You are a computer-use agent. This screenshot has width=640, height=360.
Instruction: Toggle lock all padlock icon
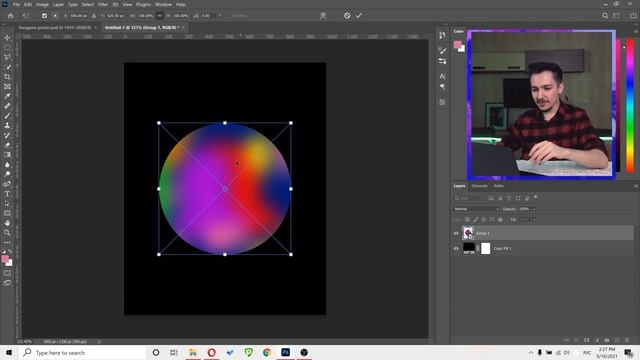coord(500,220)
